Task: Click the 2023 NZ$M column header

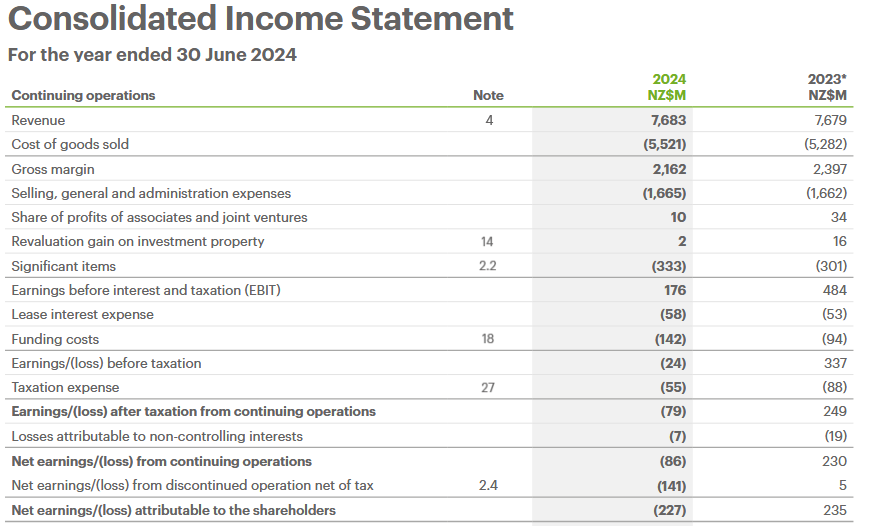Action: point(827,87)
